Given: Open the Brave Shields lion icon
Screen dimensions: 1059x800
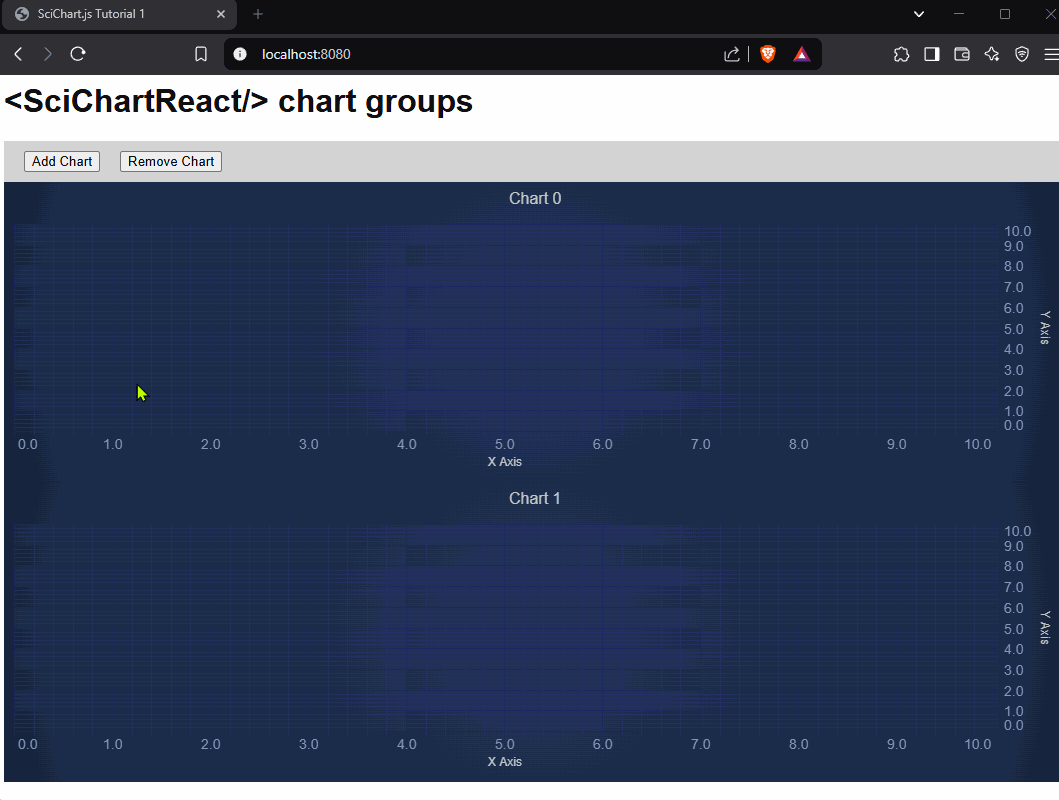Looking at the screenshot, I should (767, 54).
